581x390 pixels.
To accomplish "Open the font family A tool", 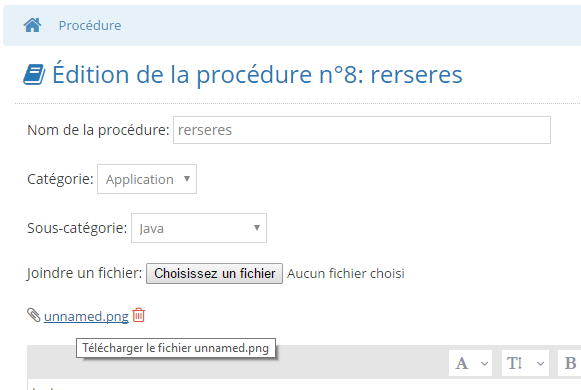I will 462,363.
